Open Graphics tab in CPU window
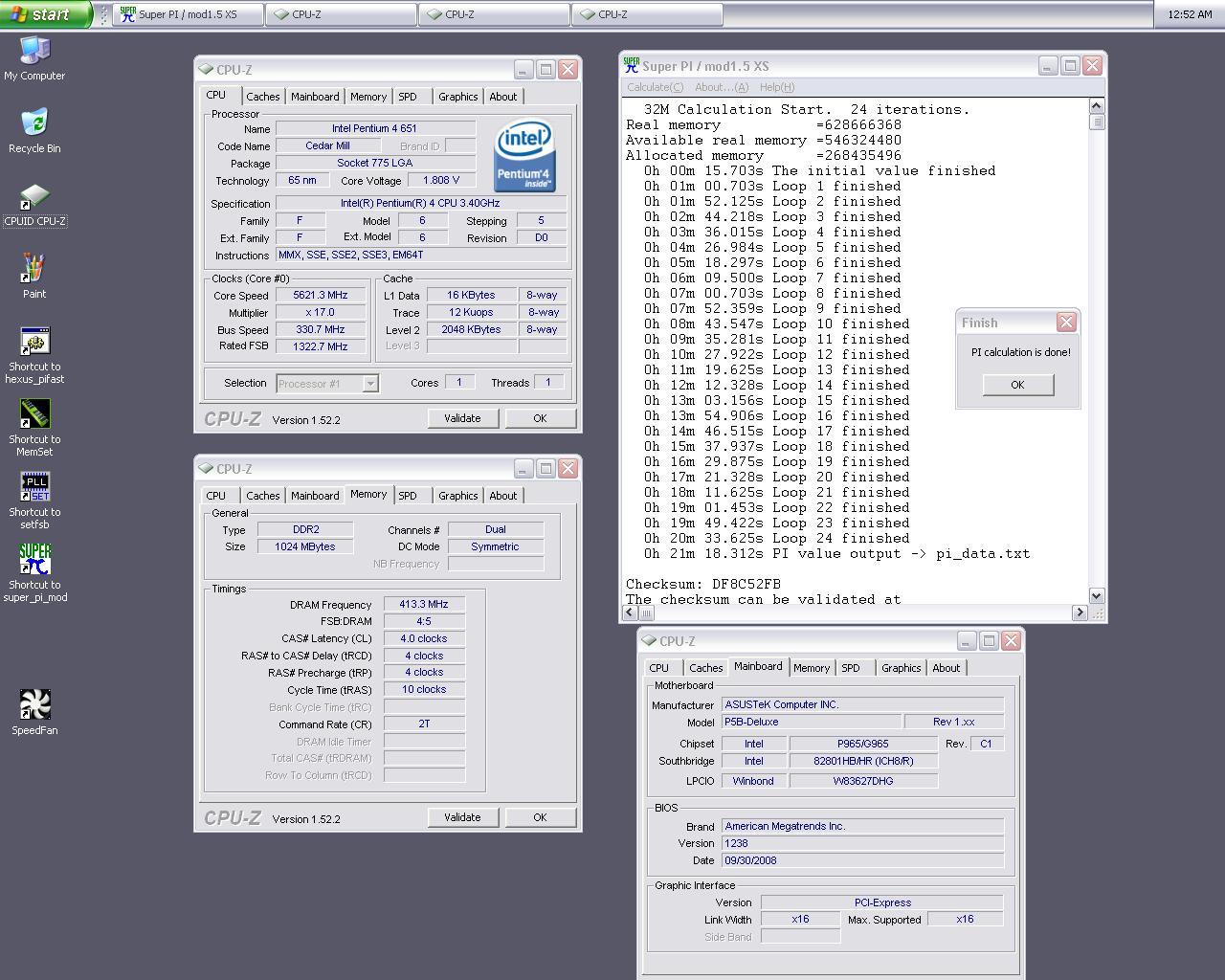 pos(457,97)
